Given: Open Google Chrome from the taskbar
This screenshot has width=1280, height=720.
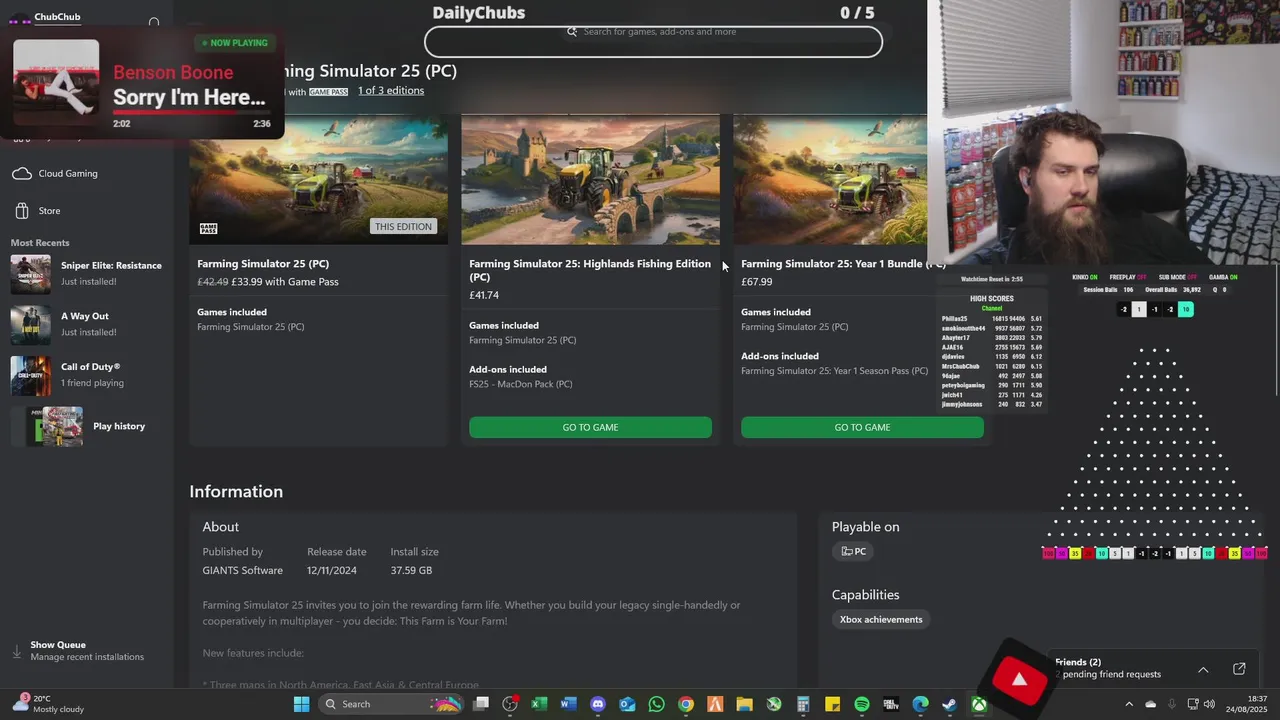Looking at the screenshot, I should click(x=686, y=704).
